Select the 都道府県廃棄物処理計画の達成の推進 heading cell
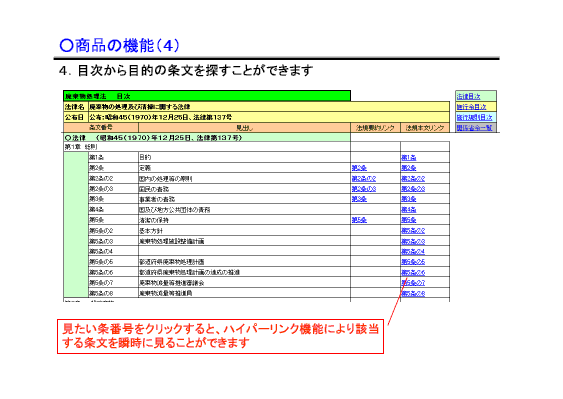 tap(244, 272)
